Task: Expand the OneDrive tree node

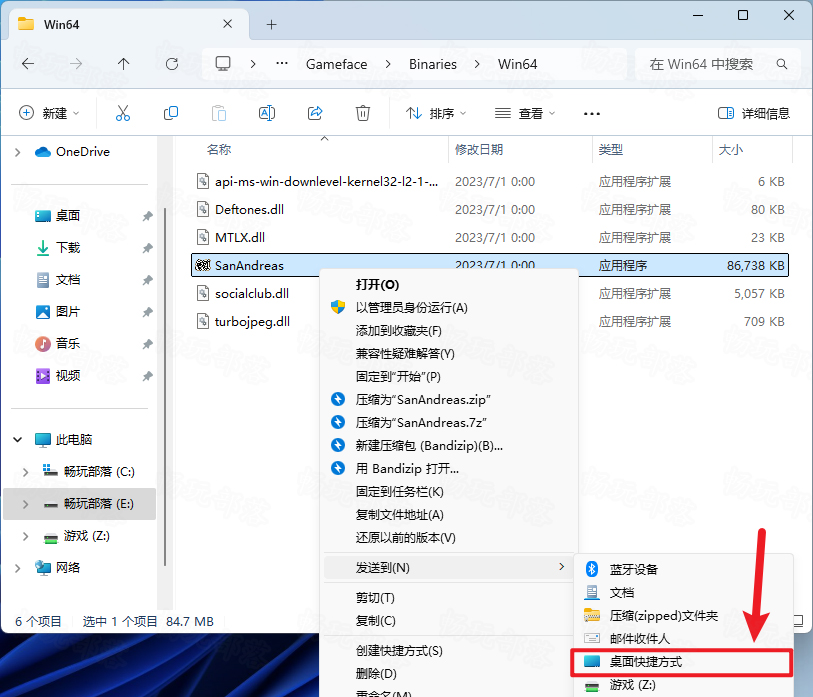Action: point(18,152)
